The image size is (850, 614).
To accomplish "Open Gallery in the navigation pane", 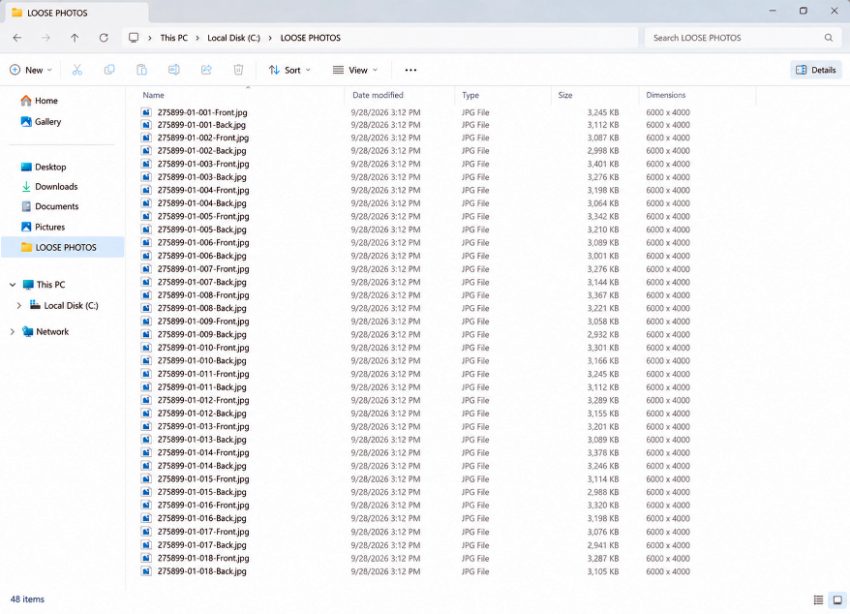I will click(x=41, y=122).
